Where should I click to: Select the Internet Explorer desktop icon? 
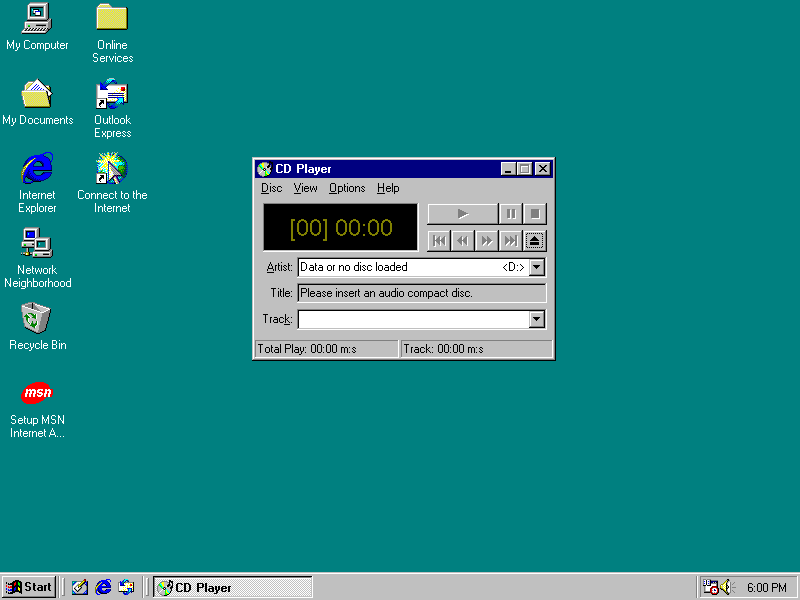click(37, 183)
